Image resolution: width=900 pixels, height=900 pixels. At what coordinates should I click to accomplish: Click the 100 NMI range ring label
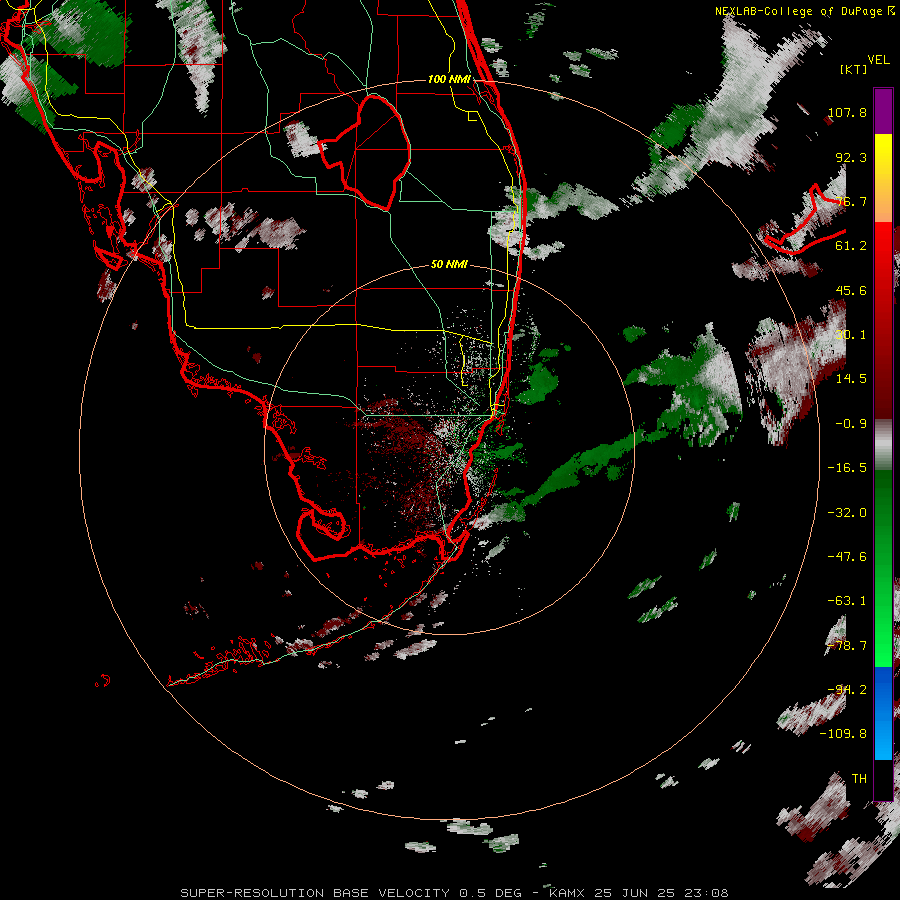click(449, 79)
